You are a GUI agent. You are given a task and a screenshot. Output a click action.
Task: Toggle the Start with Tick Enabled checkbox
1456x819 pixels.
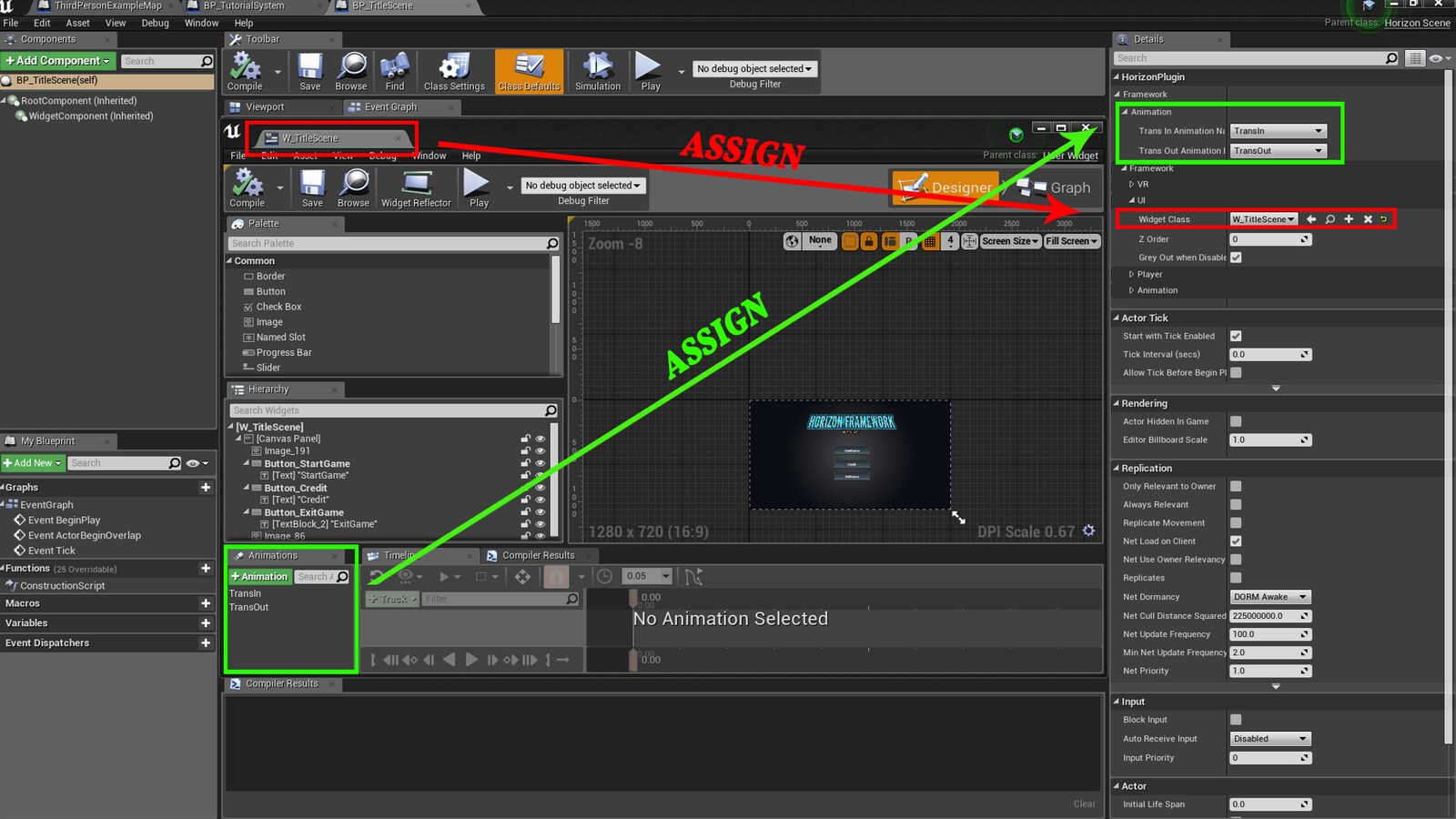[x=1235, y=335]
